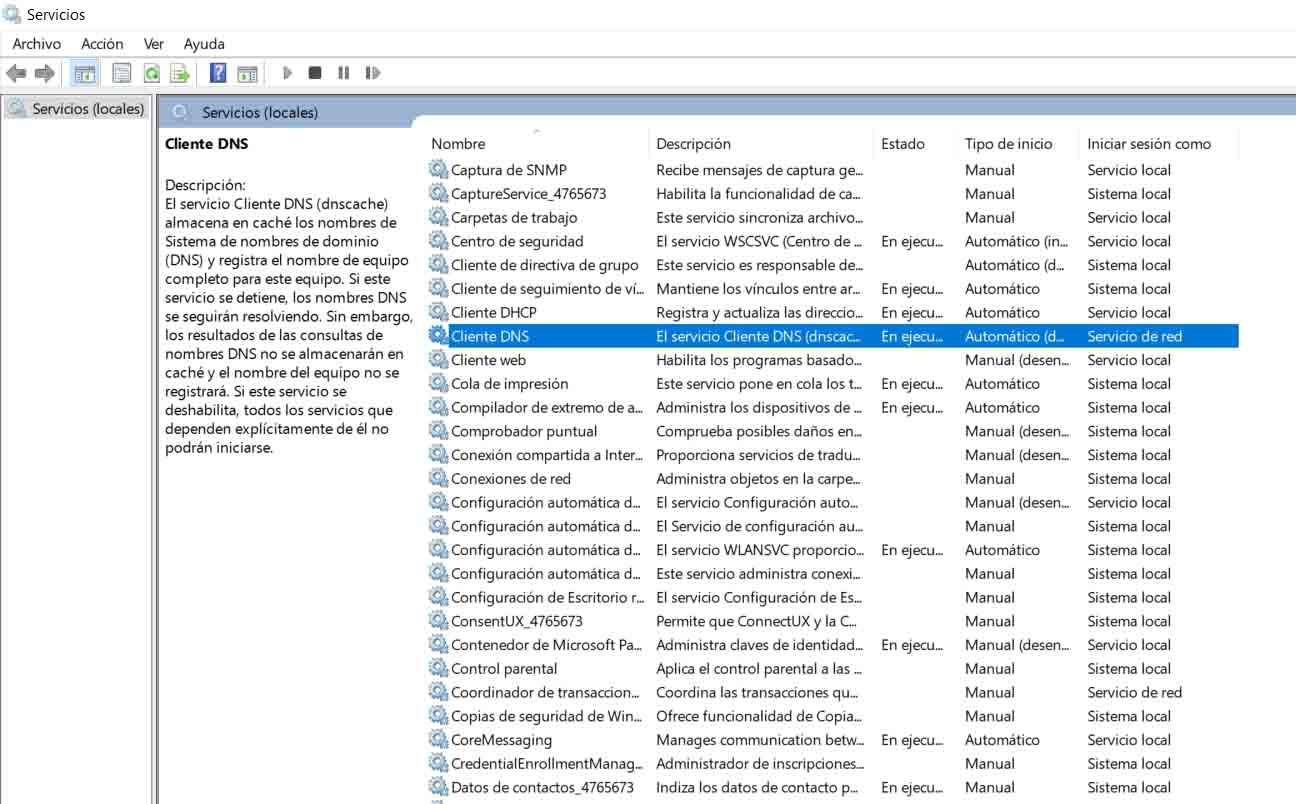Viewport: 1296px width, 804px height.
Task: Open the Ver menu
Action: 154,44
